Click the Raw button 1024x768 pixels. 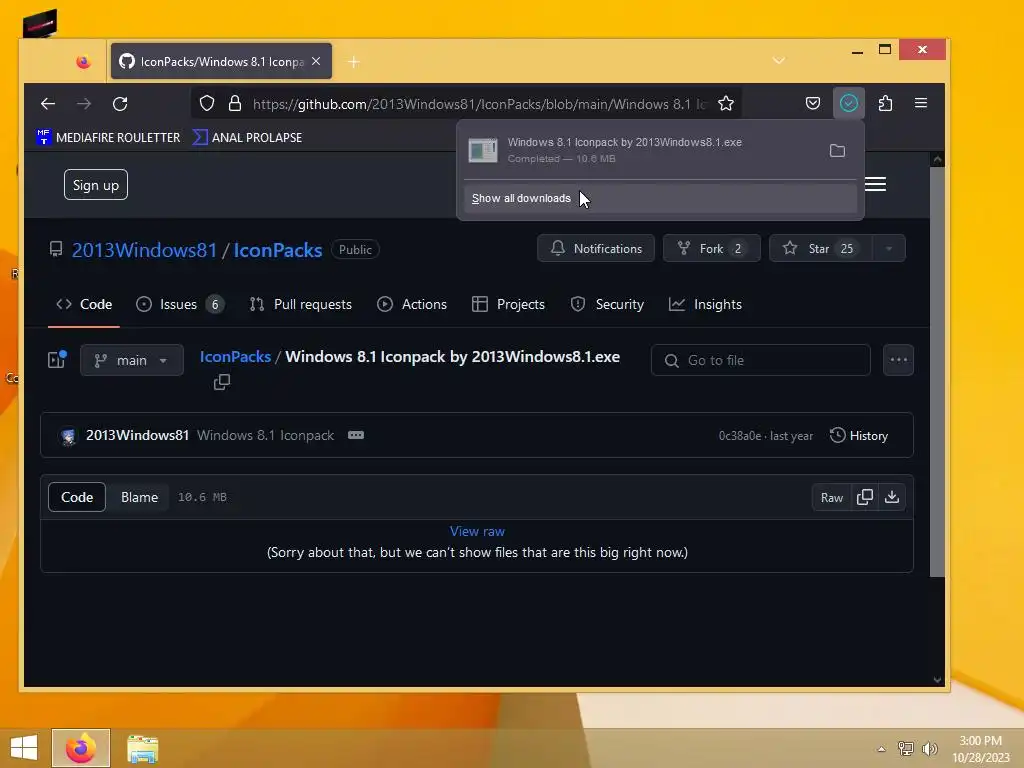[832, 497]
